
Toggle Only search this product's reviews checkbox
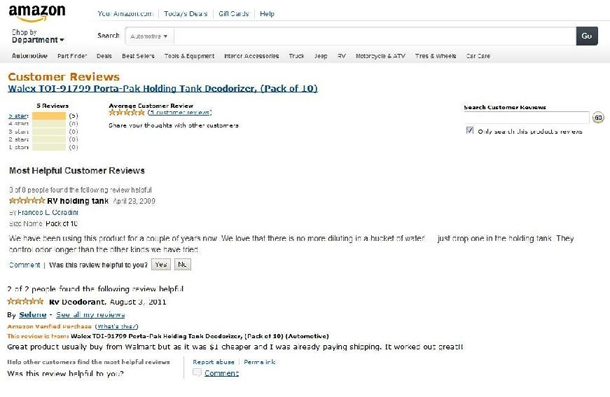point(470,130)
